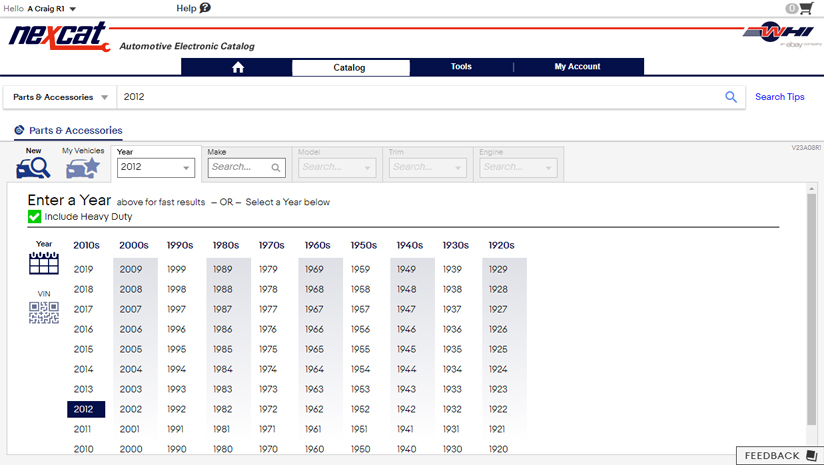This screenshot has height=465, width=824.
Task: Select year 2005
Action: click(130, 349)
